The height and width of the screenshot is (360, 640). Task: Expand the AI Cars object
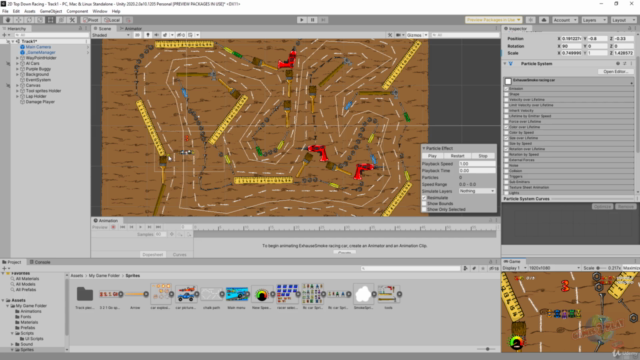tap(18, 64)
